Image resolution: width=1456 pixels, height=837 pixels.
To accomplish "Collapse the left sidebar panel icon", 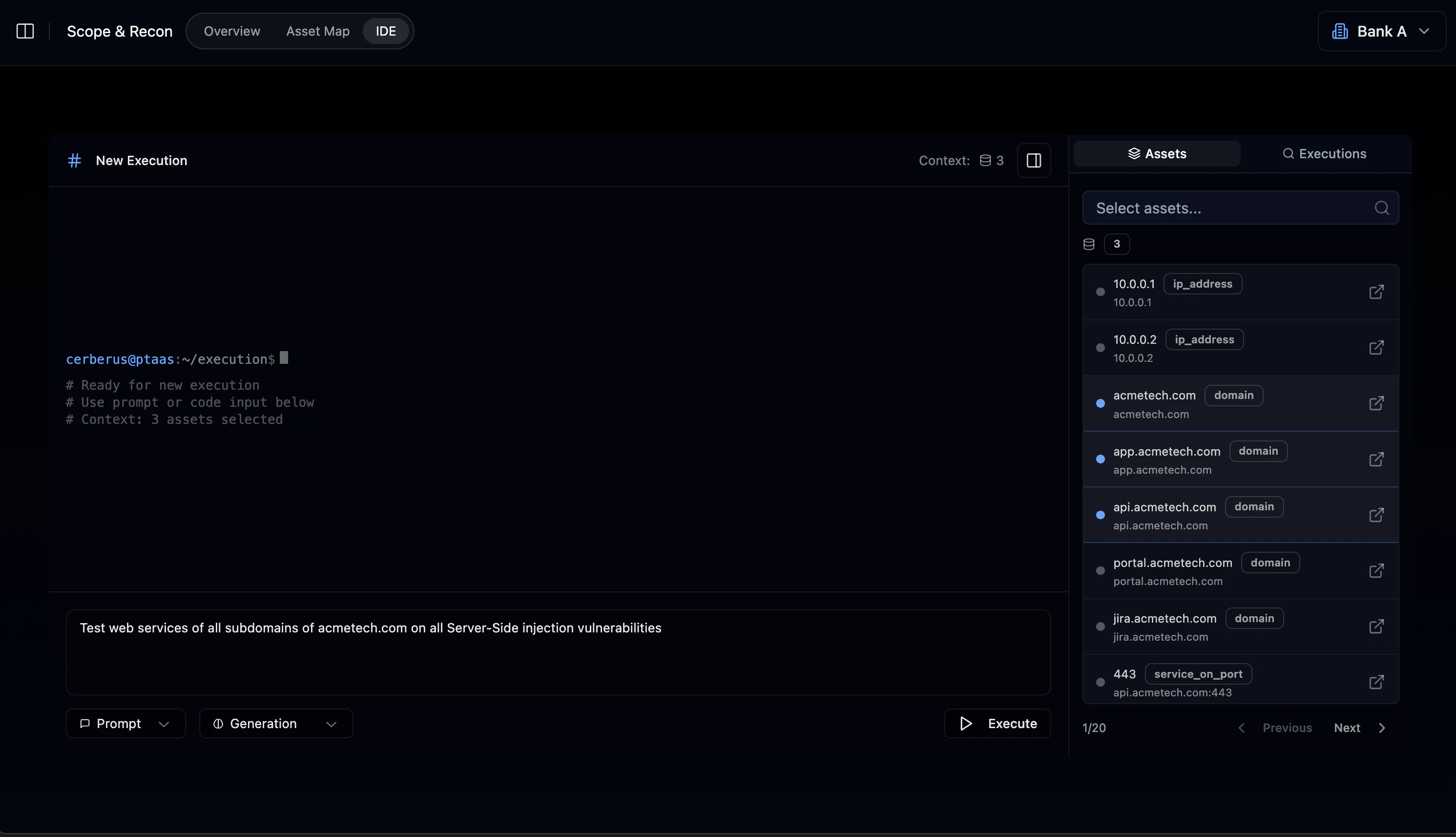I will 25,31.
